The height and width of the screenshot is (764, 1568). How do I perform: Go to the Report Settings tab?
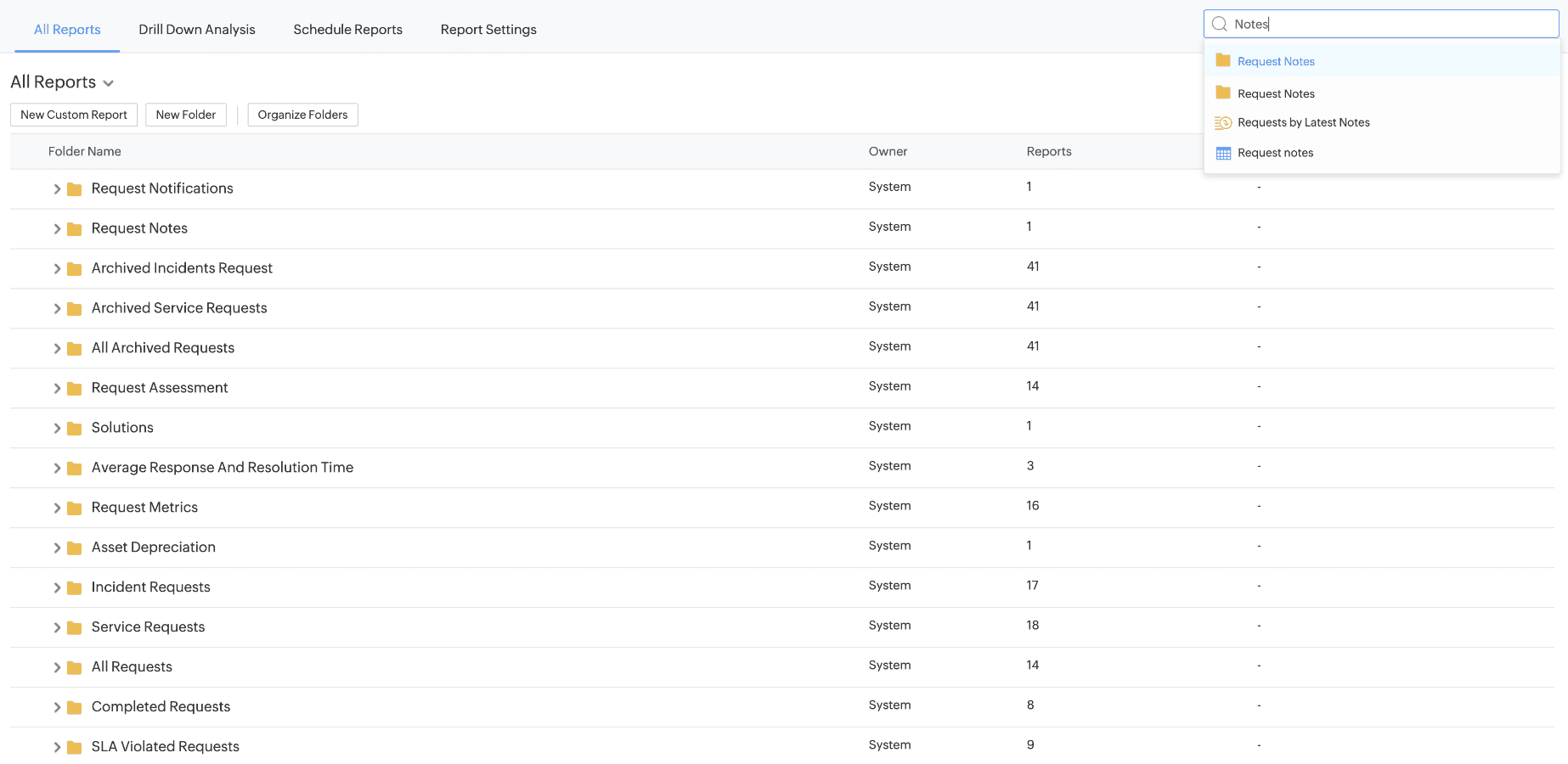point(488,30)
